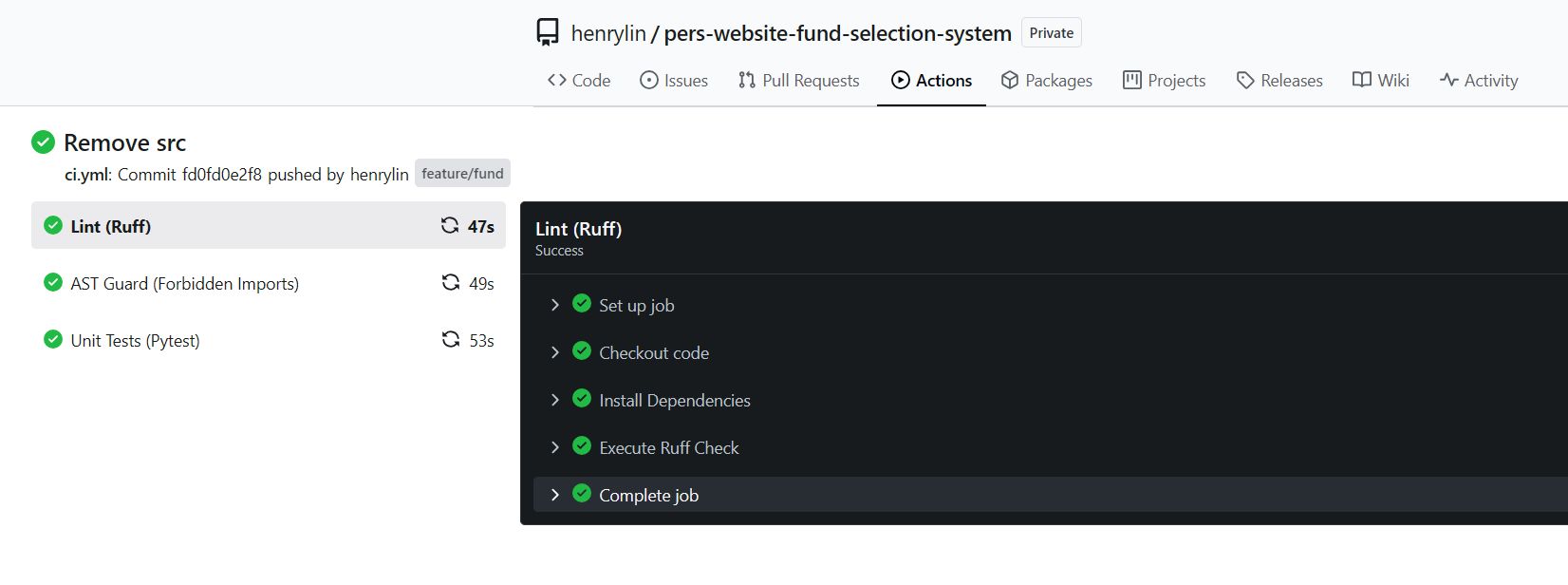Click rerun icon next to AST Guard job

pyautogui.click(x=451, y=282)
